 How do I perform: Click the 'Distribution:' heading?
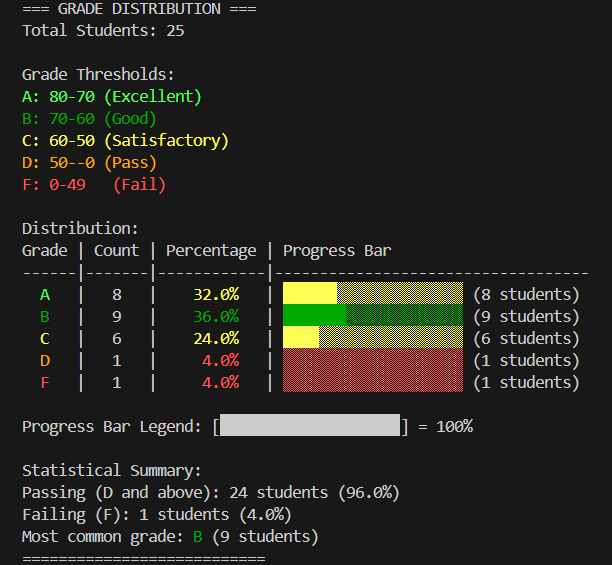pyautogui.click(x=80, y=229)
